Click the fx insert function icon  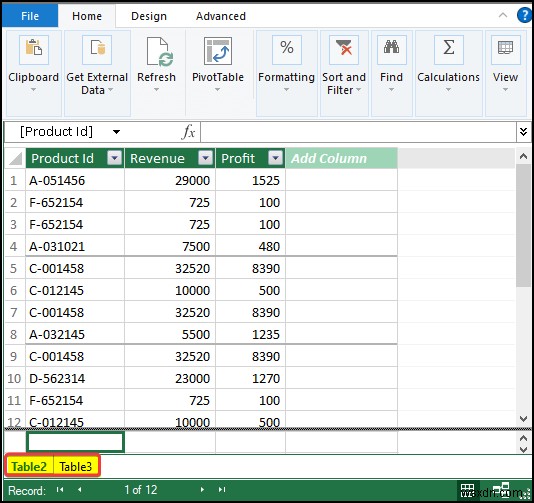[x=188, y=131]
